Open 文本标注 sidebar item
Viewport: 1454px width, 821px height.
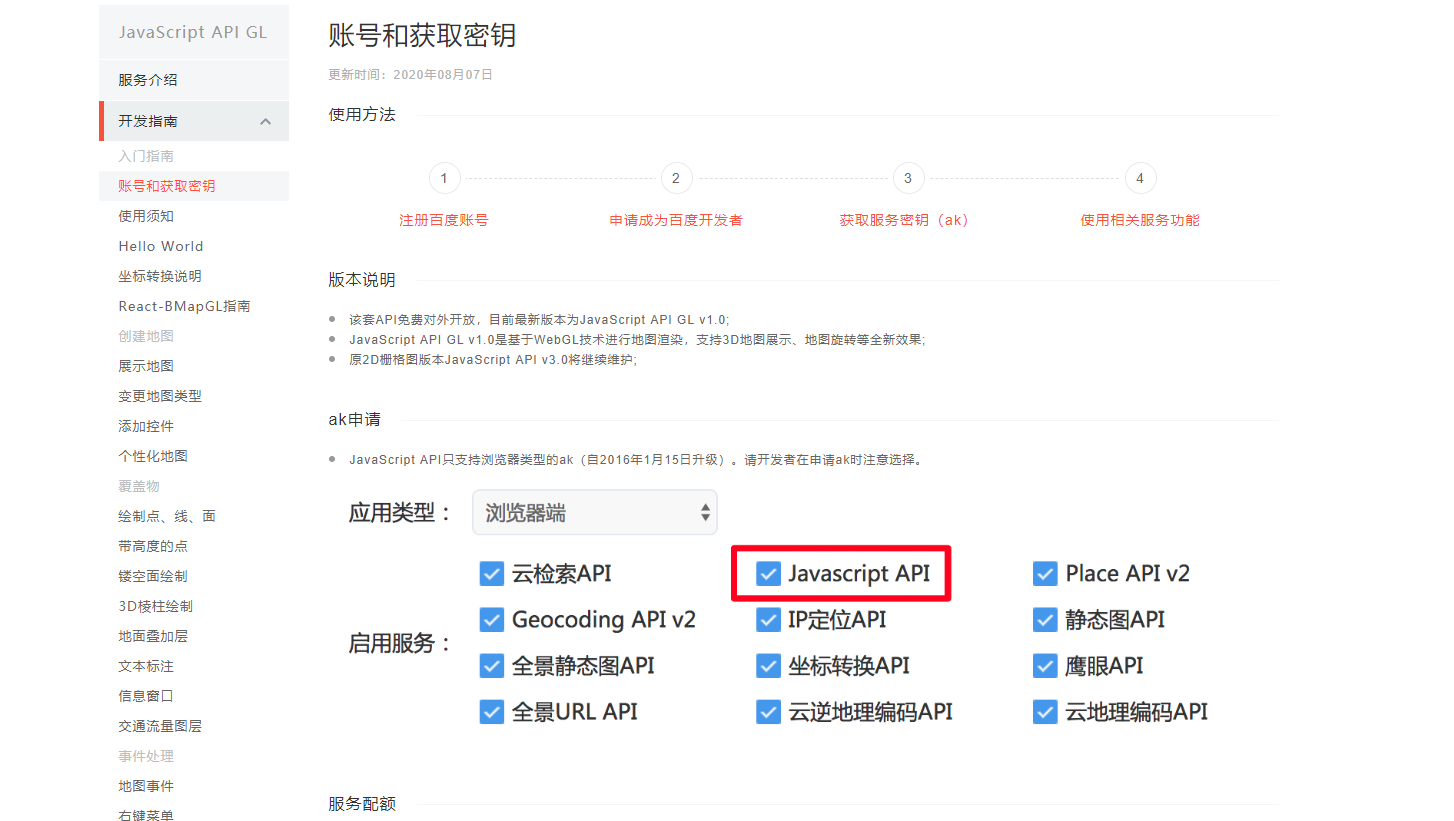click(x=146, y=666)
